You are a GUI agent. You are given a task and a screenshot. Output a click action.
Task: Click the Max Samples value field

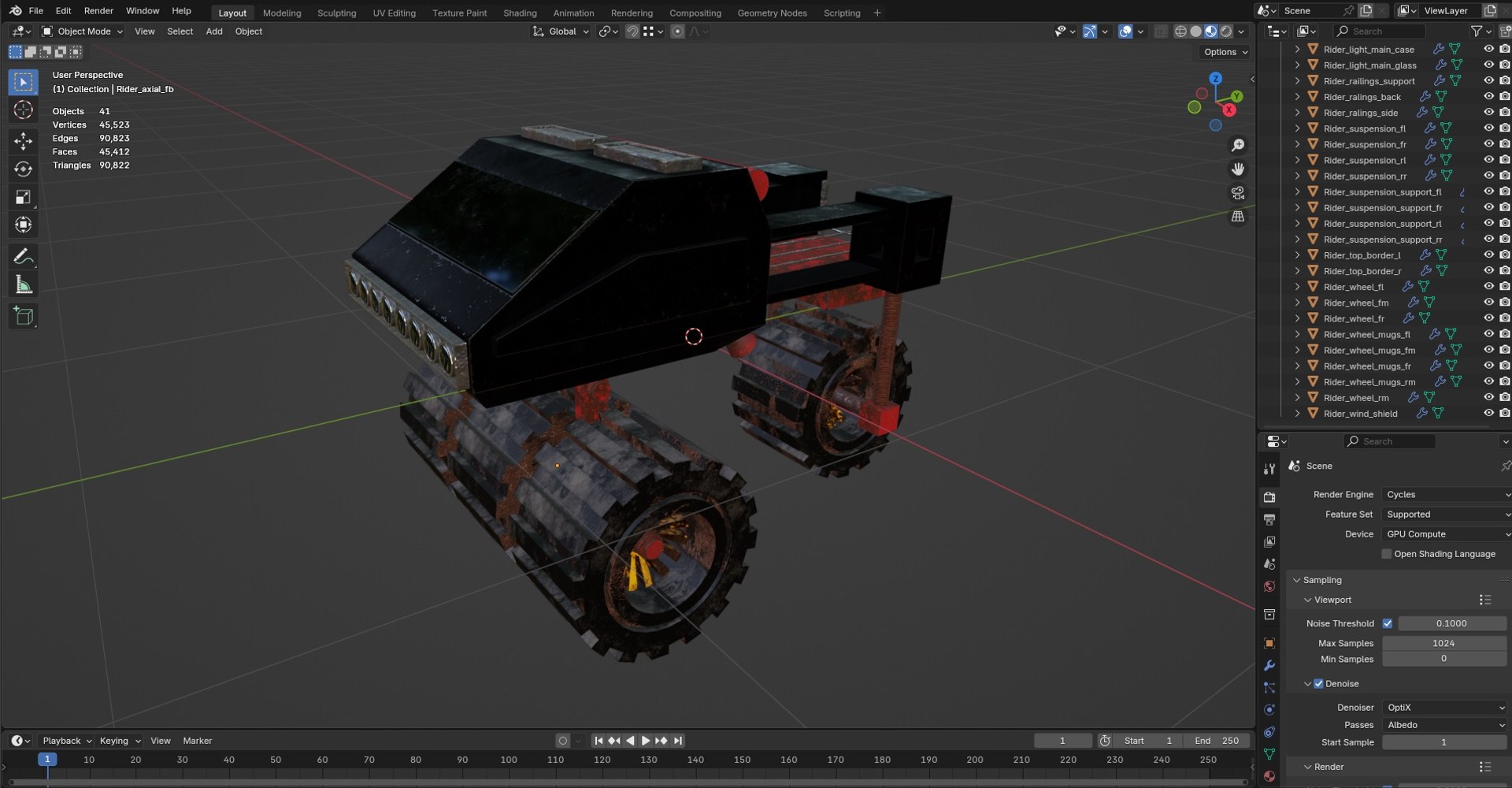pyautogui.click(x=1443, y=644)
